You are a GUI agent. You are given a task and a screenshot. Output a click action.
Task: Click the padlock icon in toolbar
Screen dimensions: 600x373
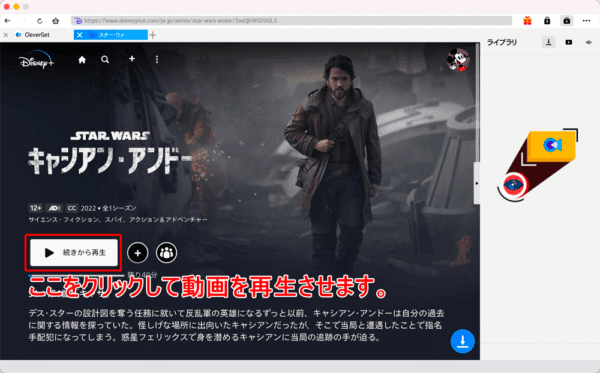pyautogui.click(x=547, y=21)
